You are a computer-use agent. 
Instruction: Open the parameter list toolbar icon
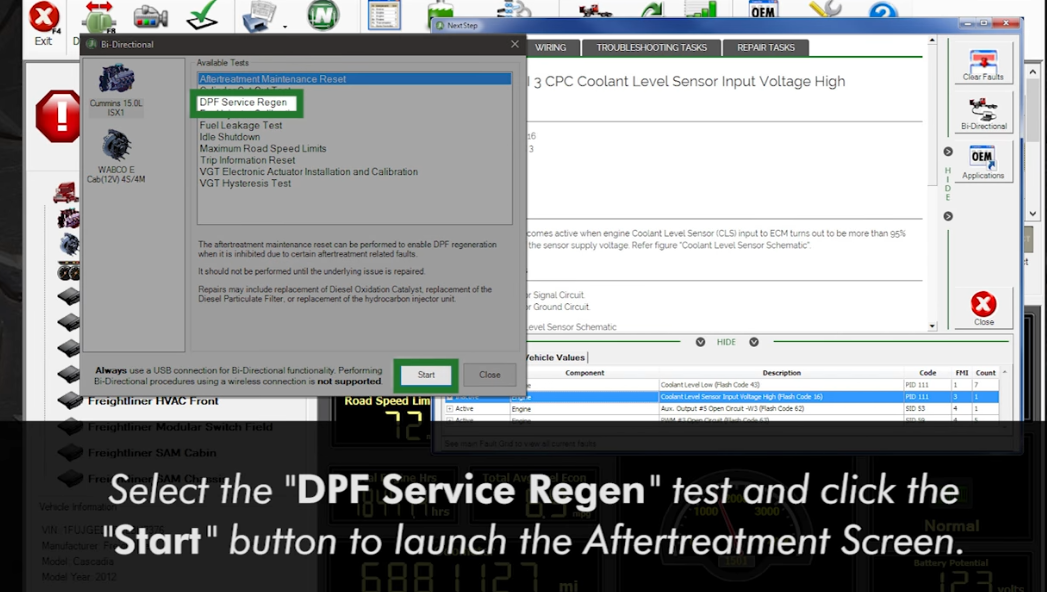click(384, 15)
